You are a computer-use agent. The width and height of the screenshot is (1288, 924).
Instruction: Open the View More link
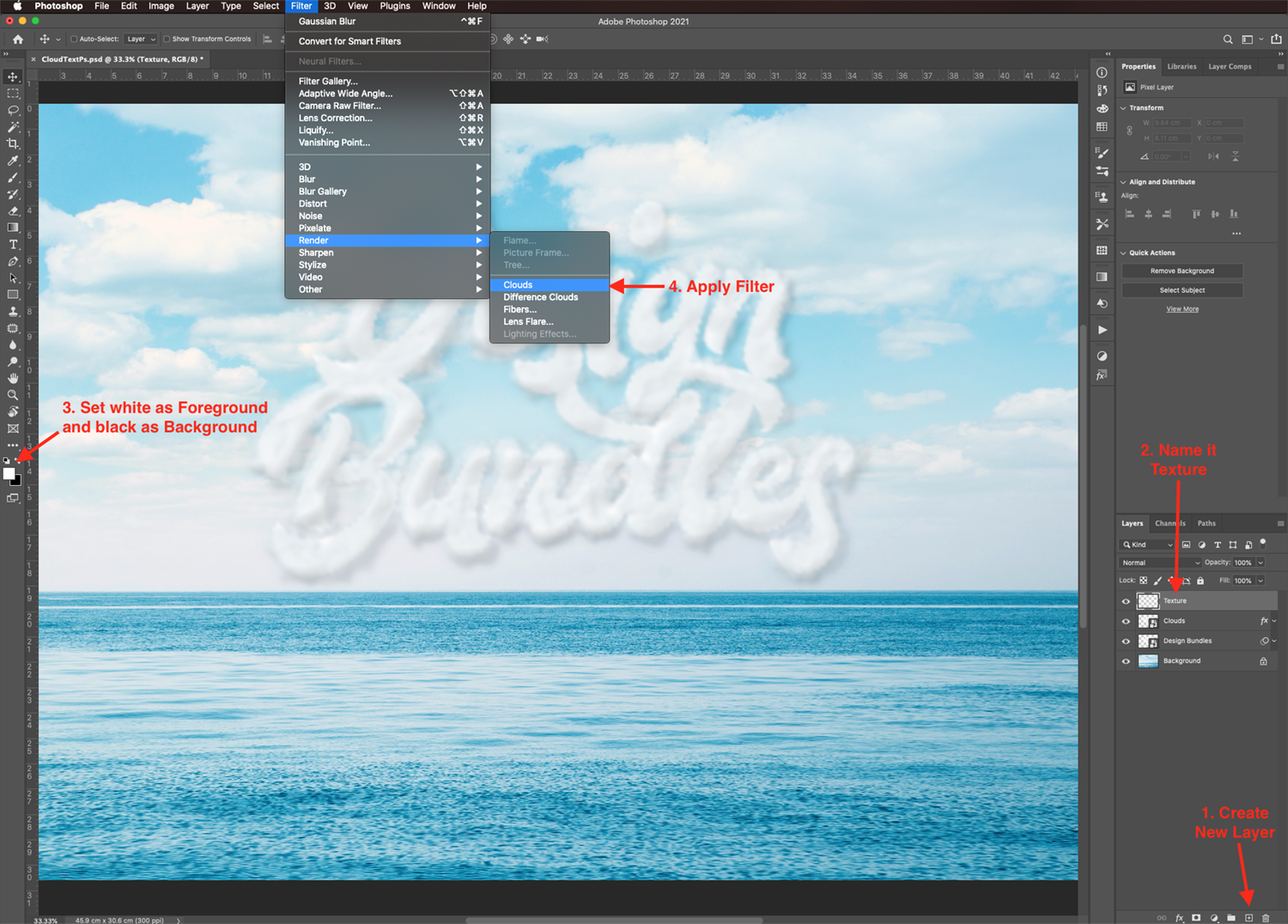click(x=1182, y=309)
